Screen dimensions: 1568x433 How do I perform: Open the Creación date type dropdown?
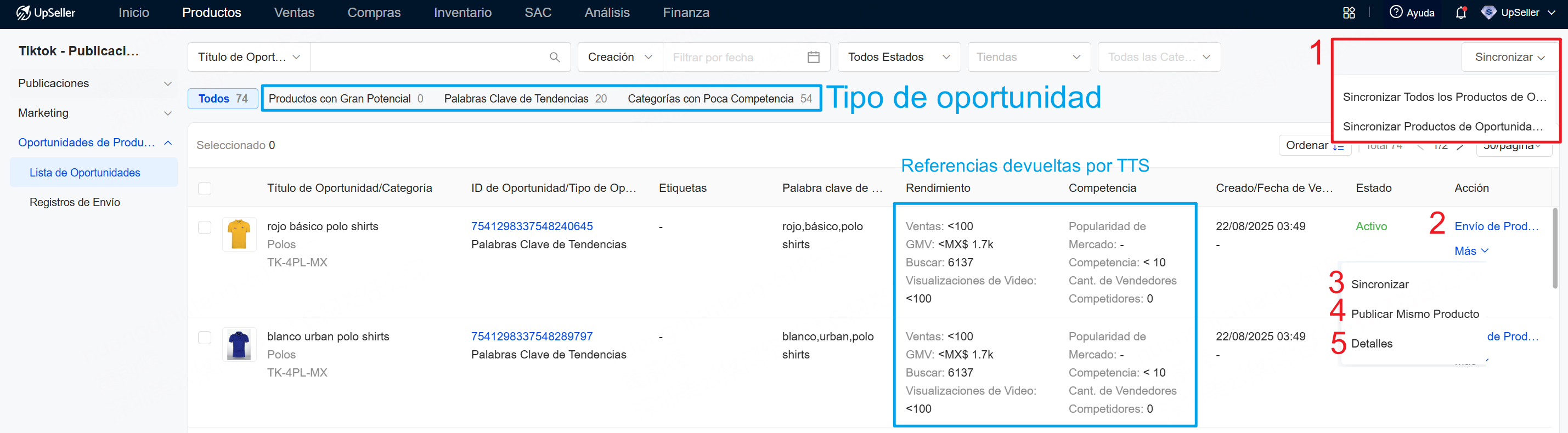(x=621, y=57)
